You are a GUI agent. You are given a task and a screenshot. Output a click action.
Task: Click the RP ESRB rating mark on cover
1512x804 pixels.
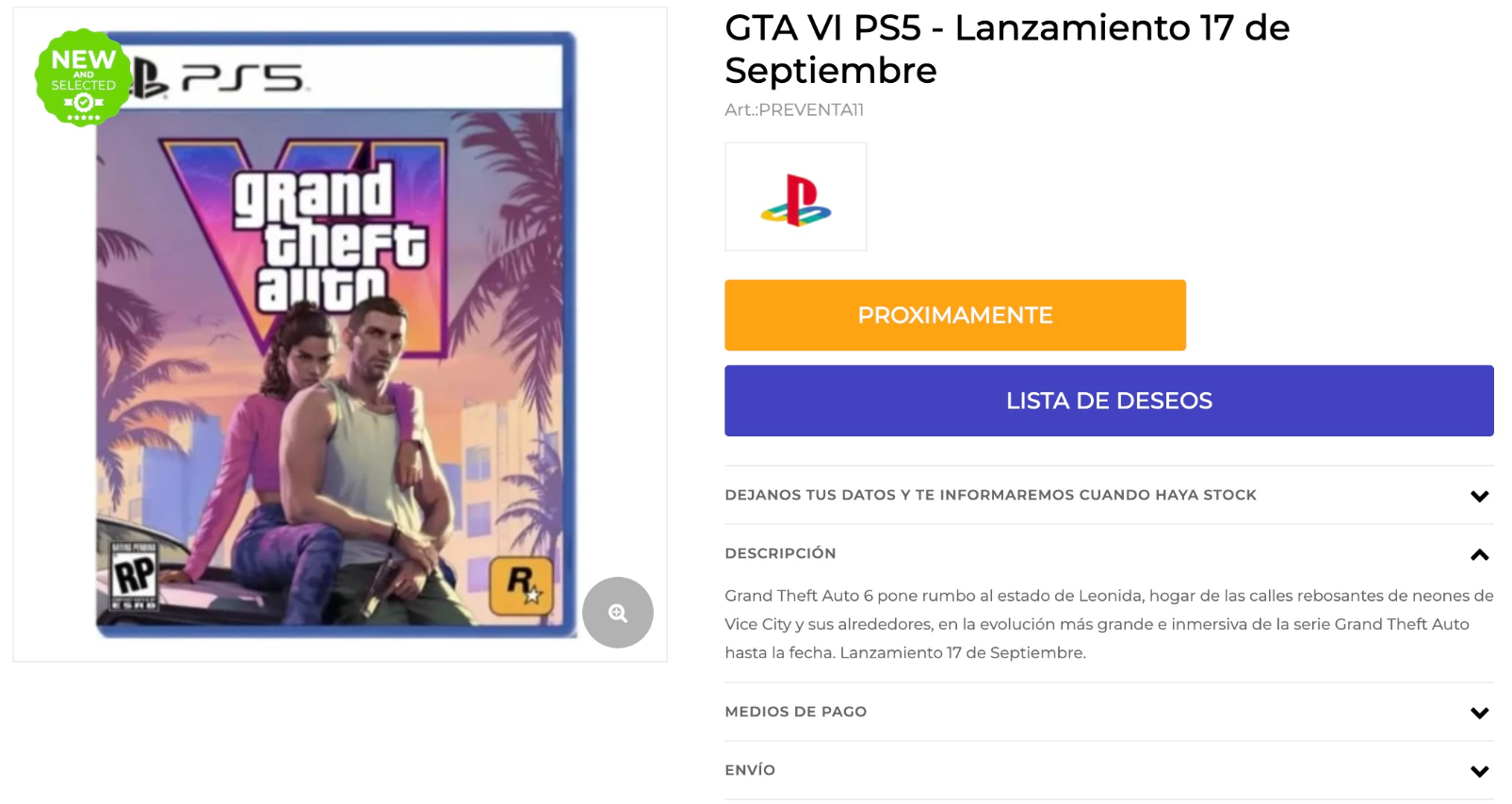(x=133, y=576)
